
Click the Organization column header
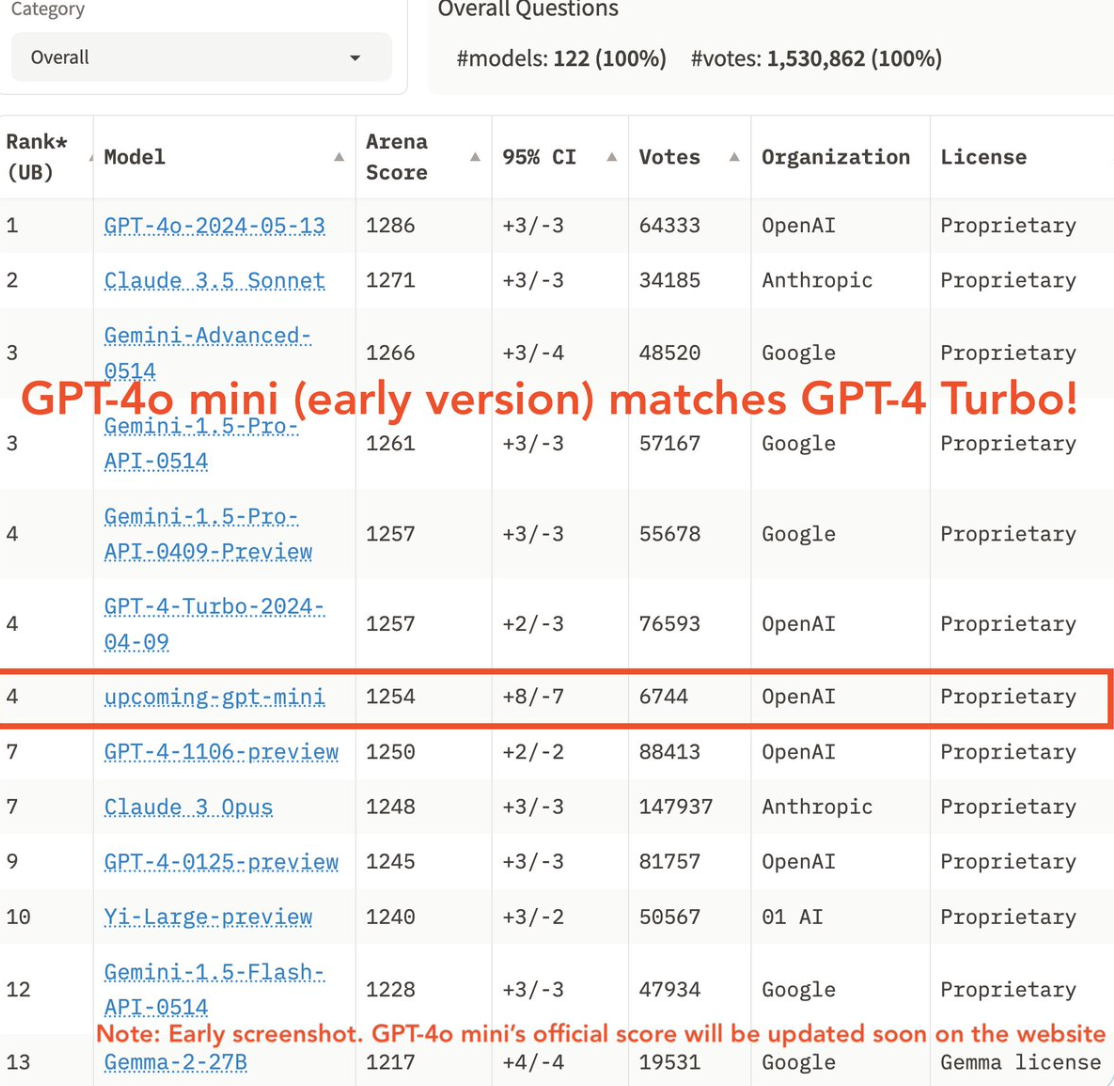tap(836, 157)
